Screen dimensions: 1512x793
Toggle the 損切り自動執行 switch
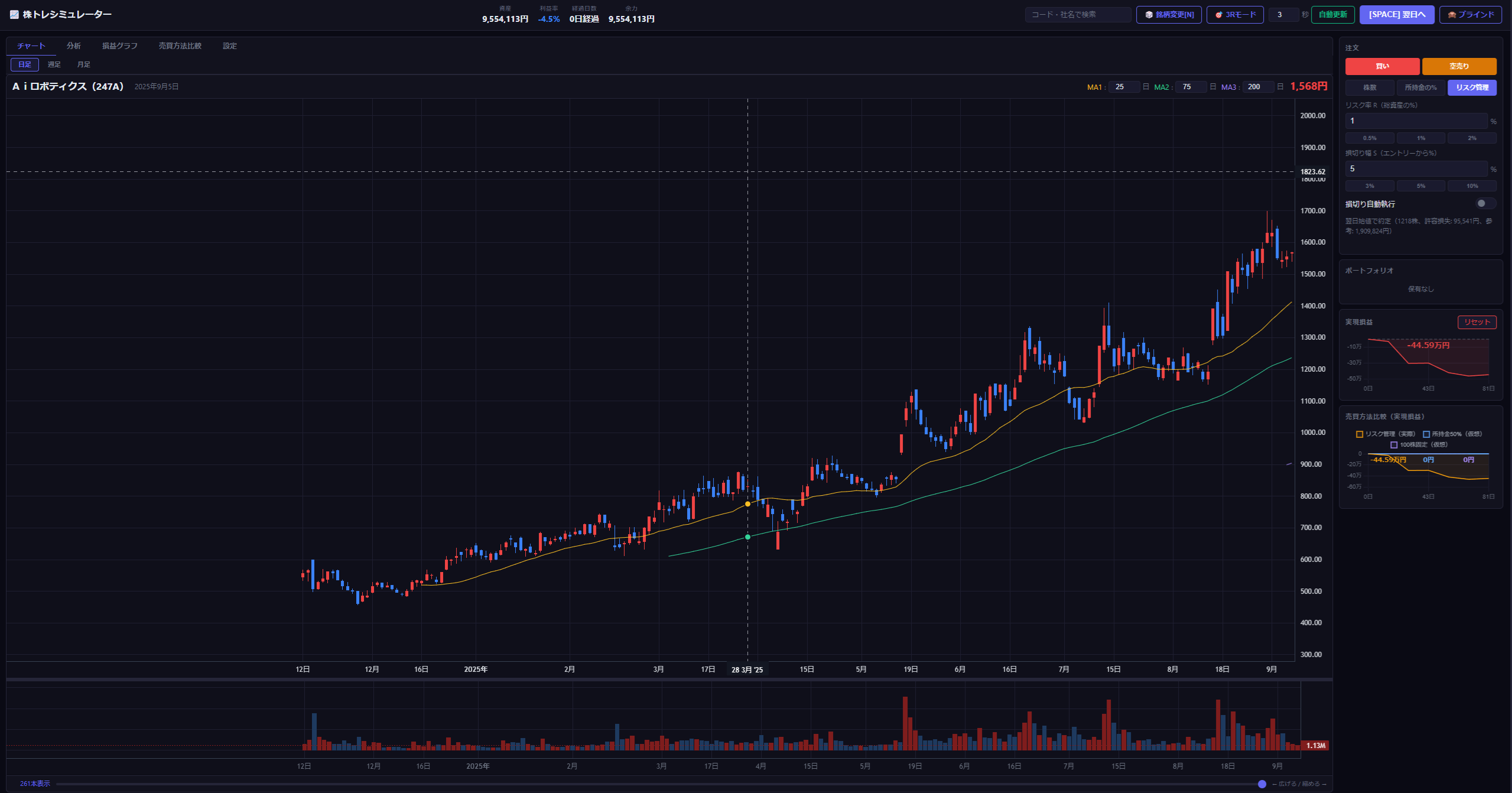pyautogui.click(x=1485, y=204)
